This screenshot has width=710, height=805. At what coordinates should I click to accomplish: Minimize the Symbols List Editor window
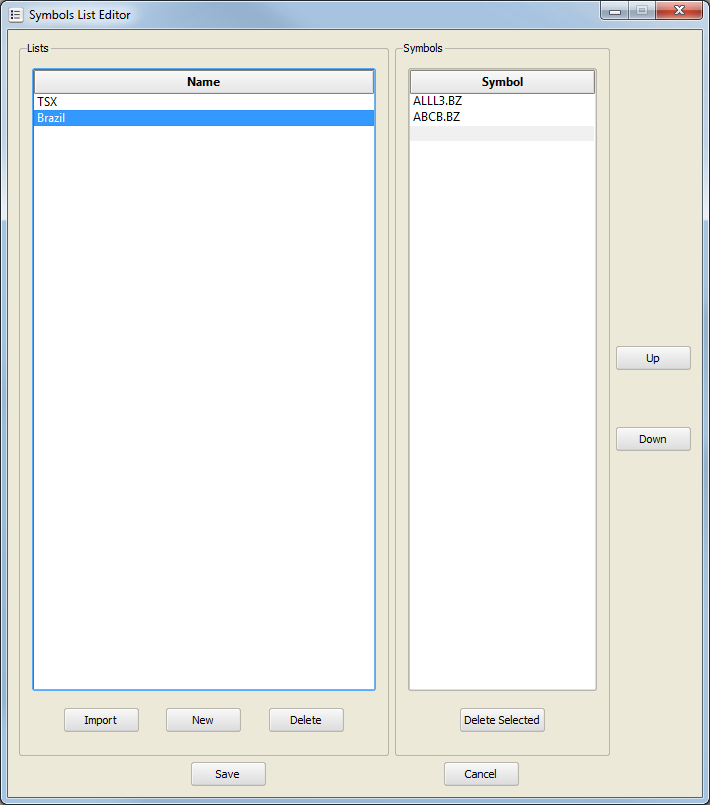click(x=614, y=11)
